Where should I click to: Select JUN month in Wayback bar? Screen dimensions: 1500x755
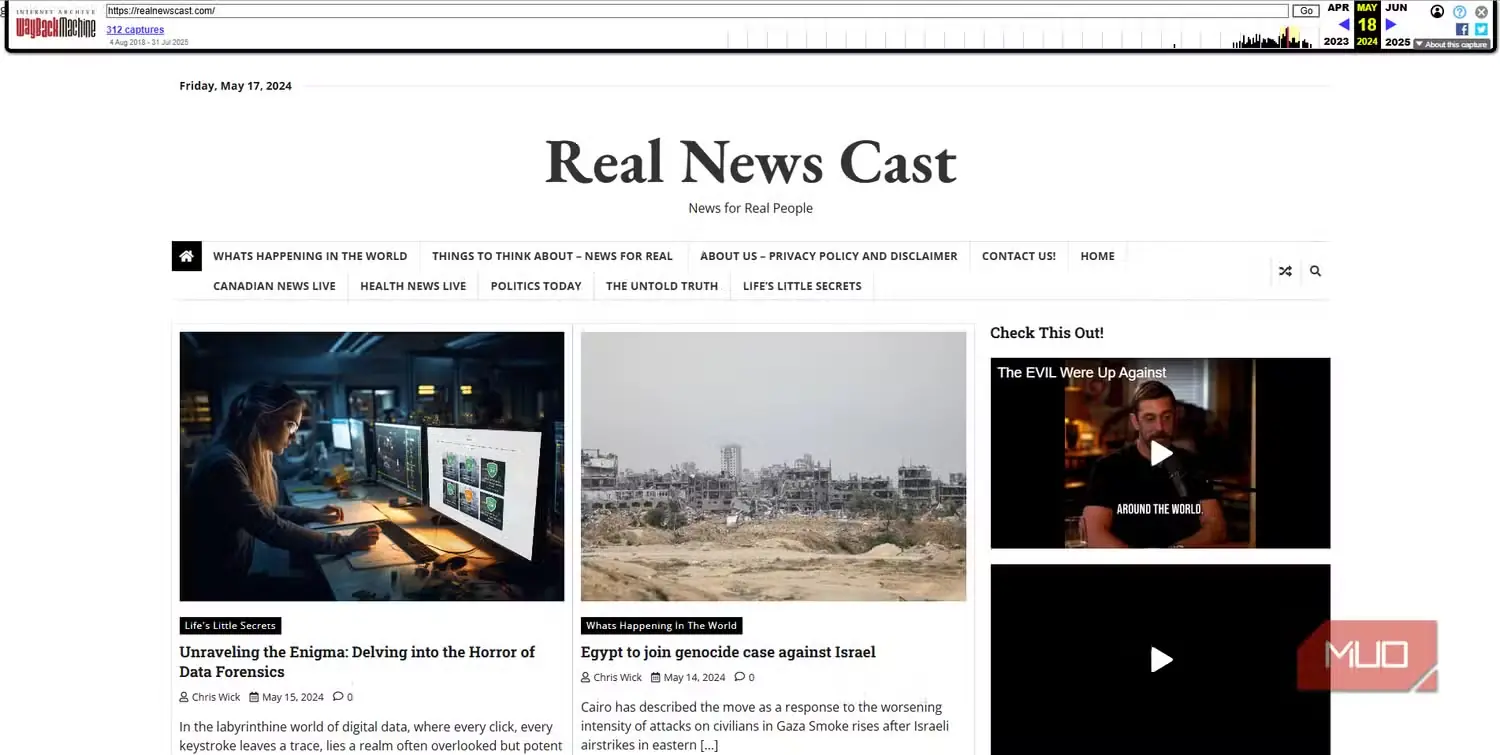click(x=1397, y=8)
